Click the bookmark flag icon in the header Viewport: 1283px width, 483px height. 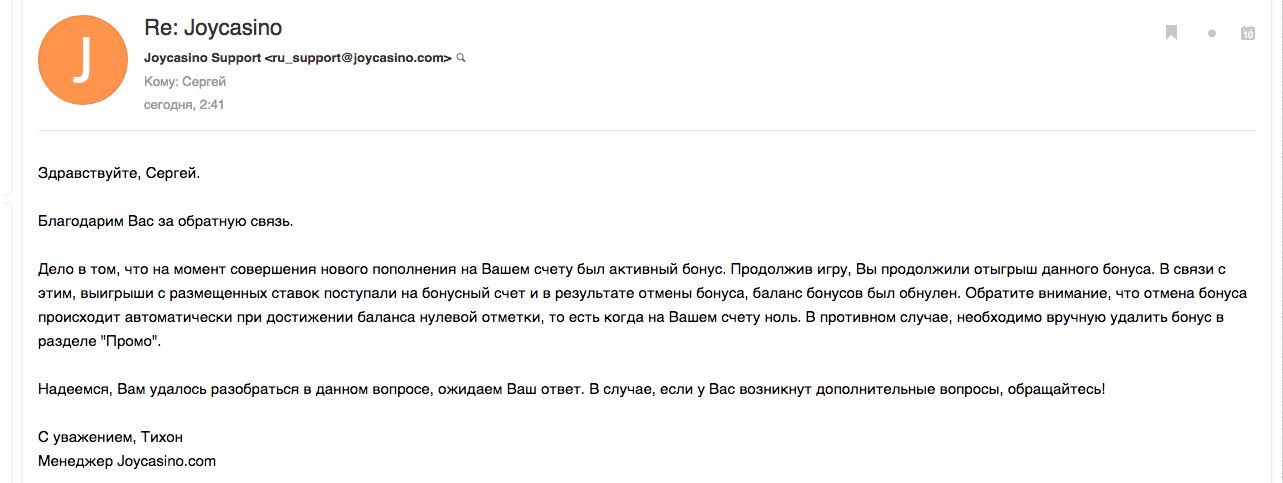point(1172,33)
